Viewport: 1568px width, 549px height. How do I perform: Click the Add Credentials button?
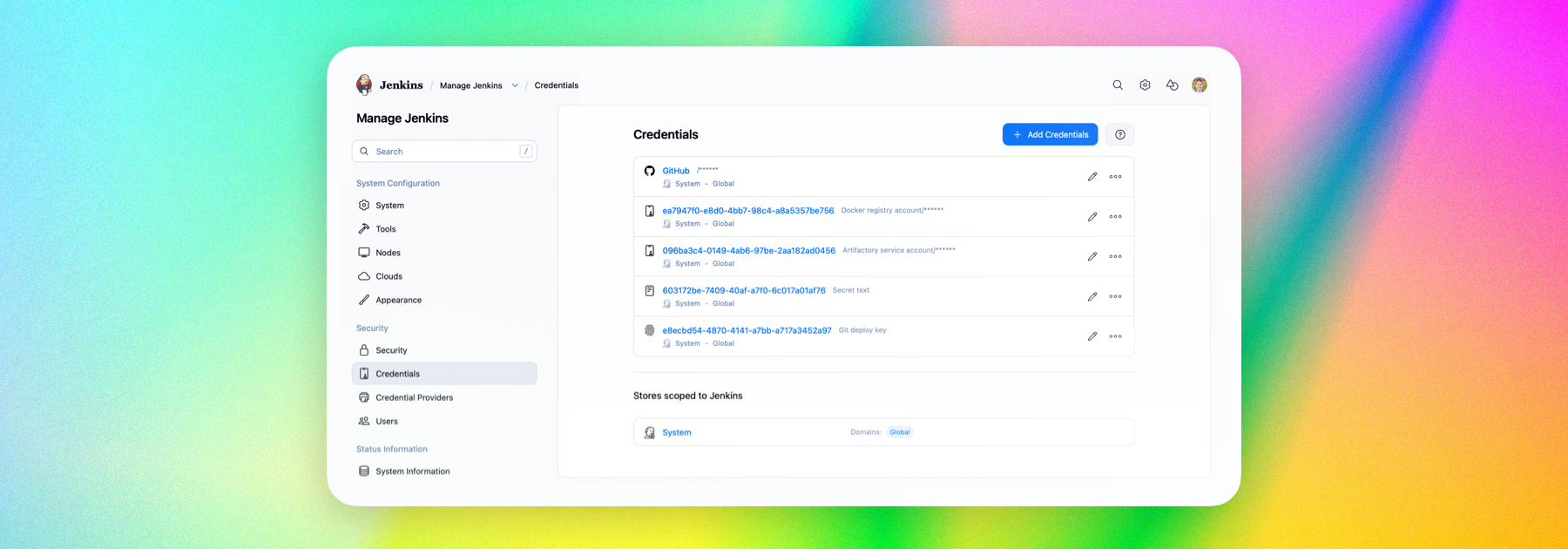coord(1050,135)
